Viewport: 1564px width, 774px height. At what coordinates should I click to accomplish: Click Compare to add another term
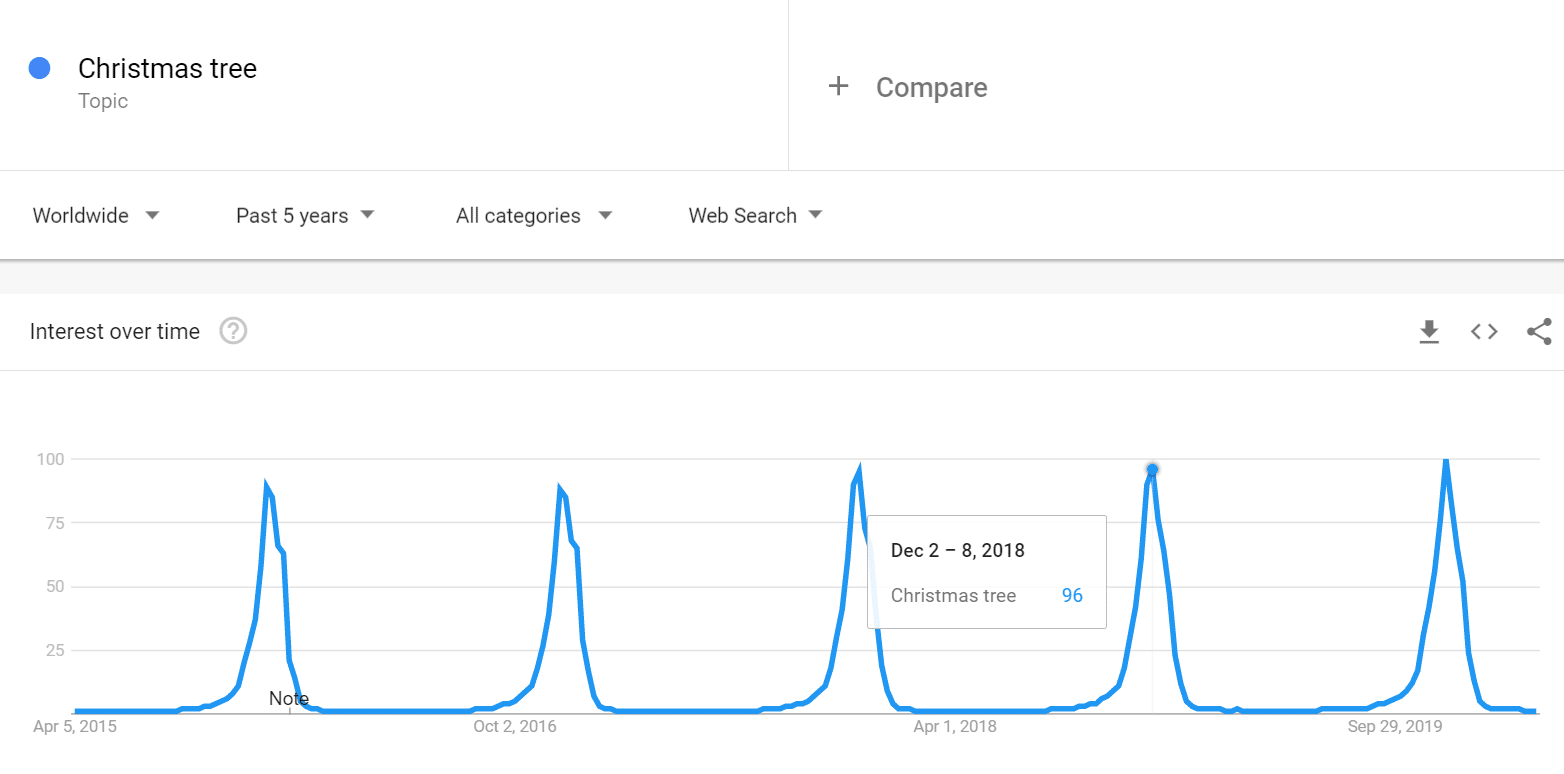pos(931,88)
